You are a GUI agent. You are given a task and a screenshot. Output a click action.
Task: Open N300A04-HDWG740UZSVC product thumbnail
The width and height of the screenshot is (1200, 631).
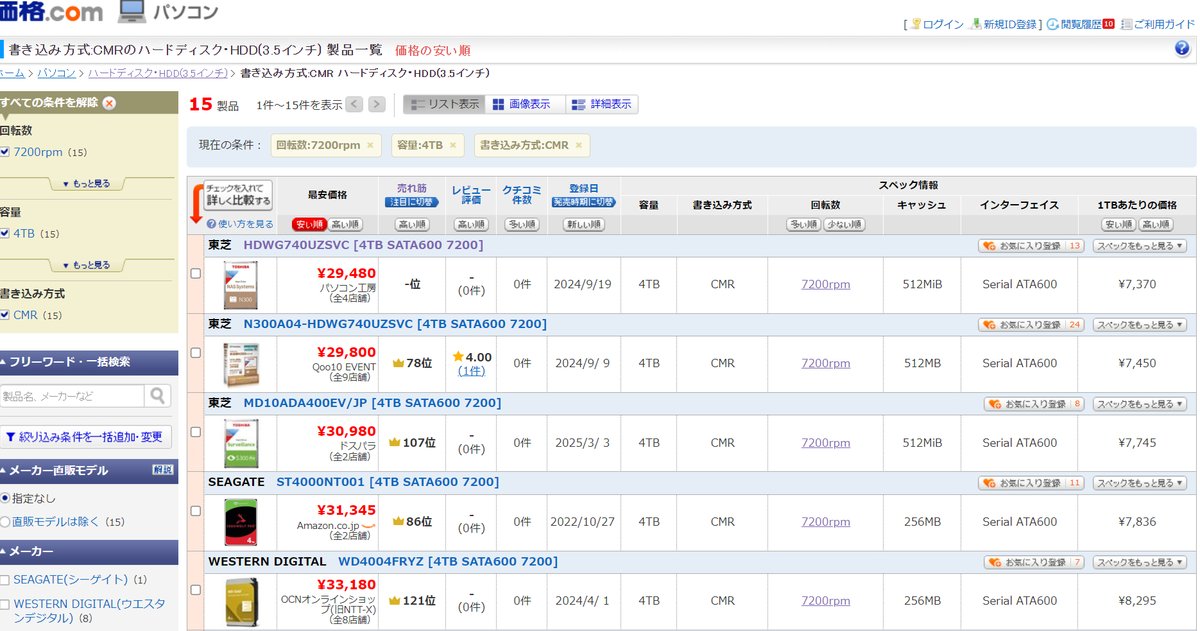point(239,364)
